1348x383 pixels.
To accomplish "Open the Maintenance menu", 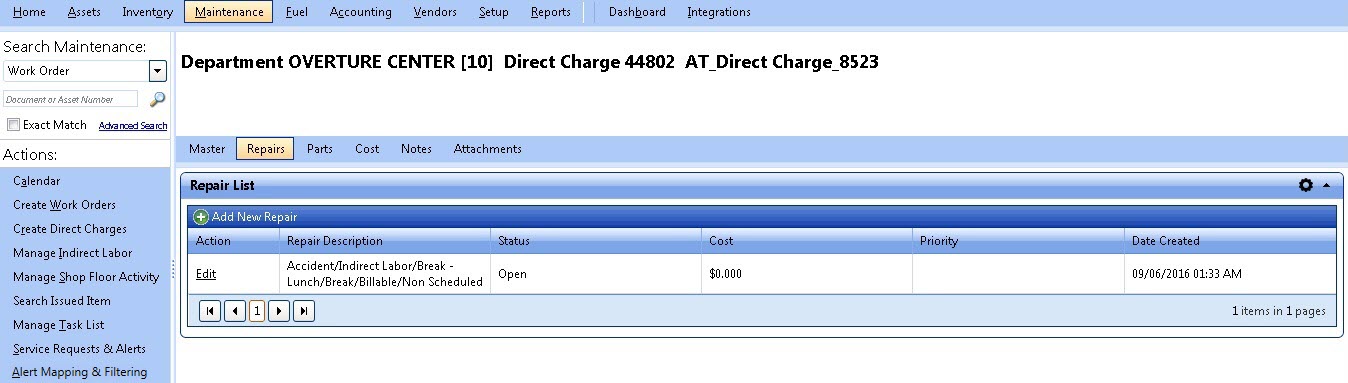I will (x=229, y=12).
